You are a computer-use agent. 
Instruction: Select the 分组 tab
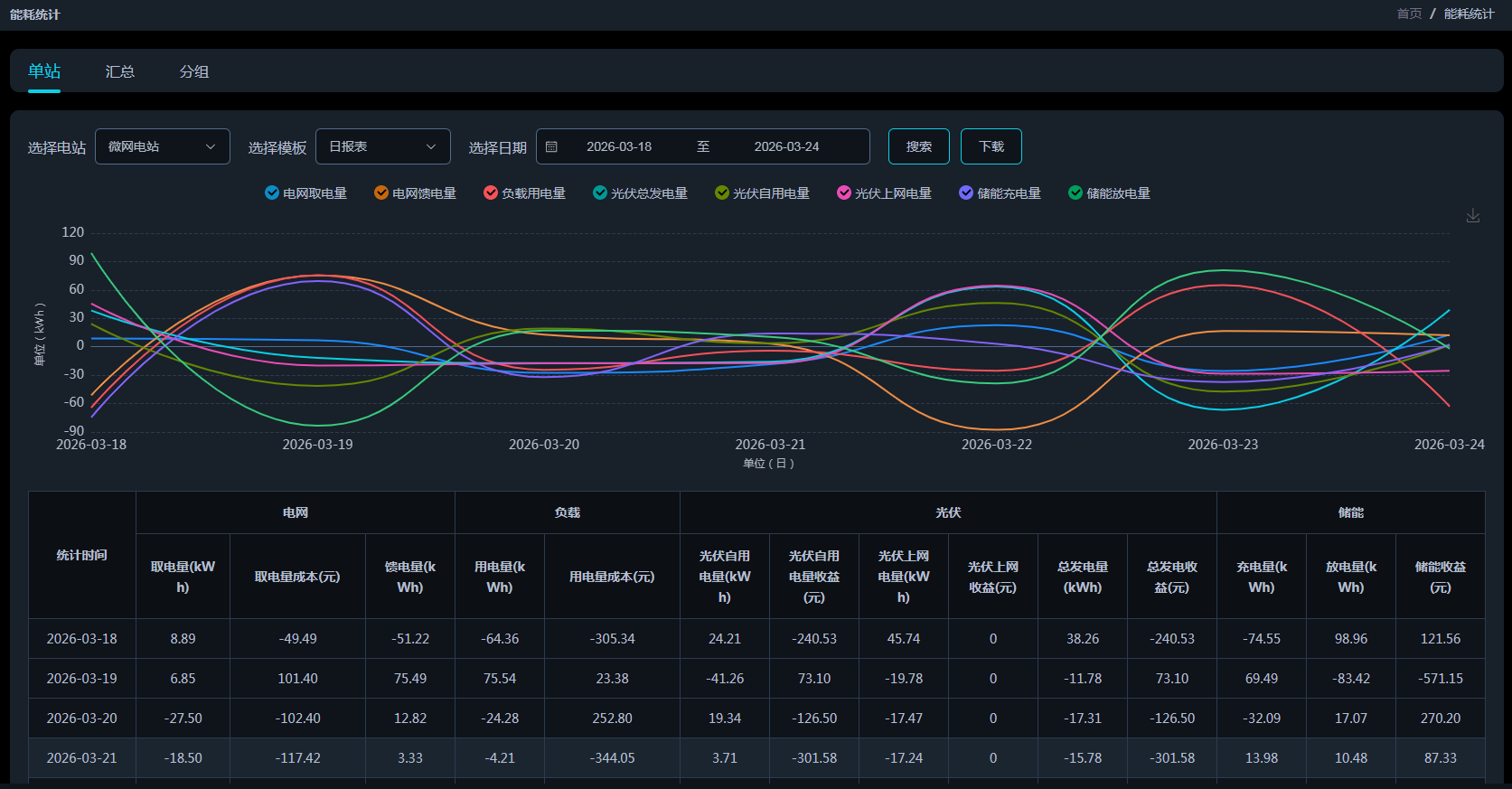tap(194, 71)
